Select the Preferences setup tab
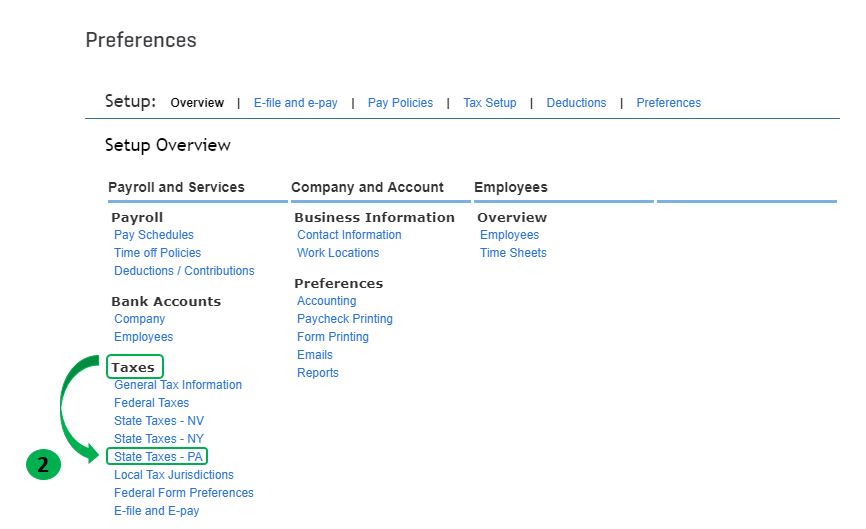This screenshot has height=529, width=866. (668, 103)
